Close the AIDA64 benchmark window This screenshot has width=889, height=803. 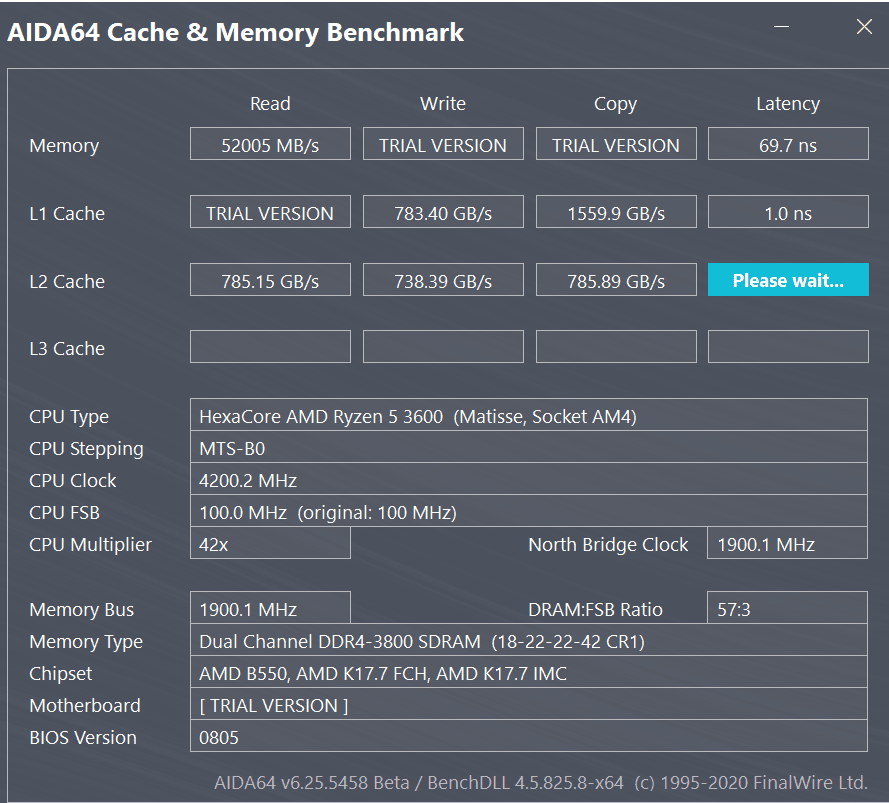point(864,27)
